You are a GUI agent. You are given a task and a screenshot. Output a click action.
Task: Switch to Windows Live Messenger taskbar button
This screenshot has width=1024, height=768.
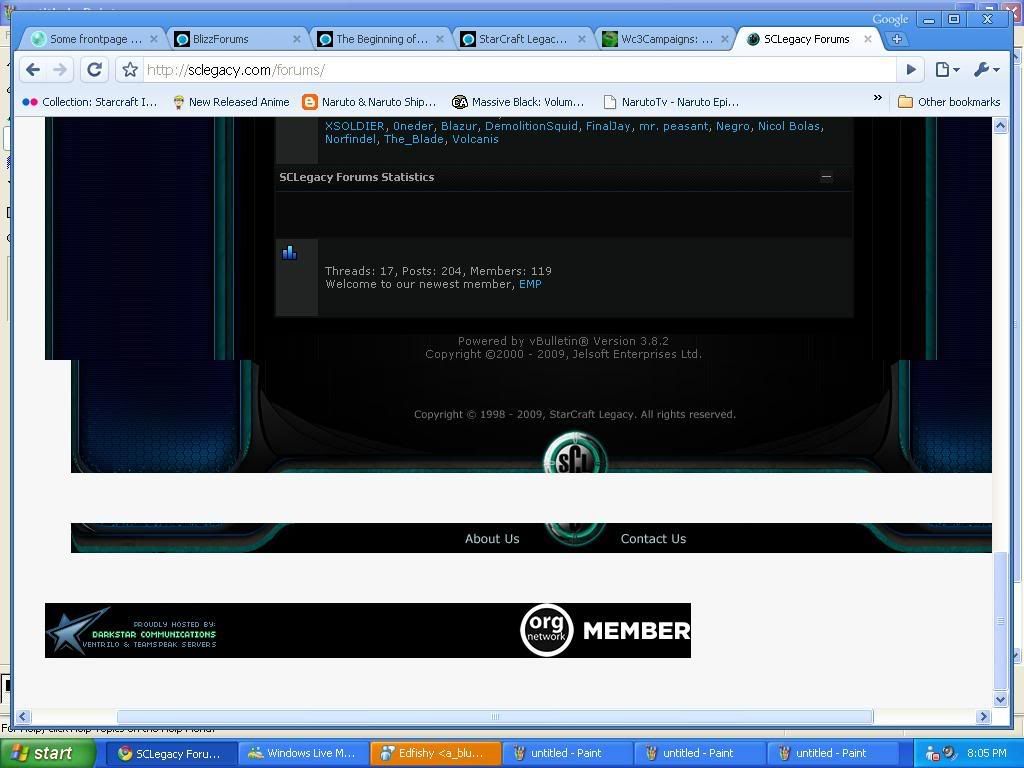[x=302, y=754]
